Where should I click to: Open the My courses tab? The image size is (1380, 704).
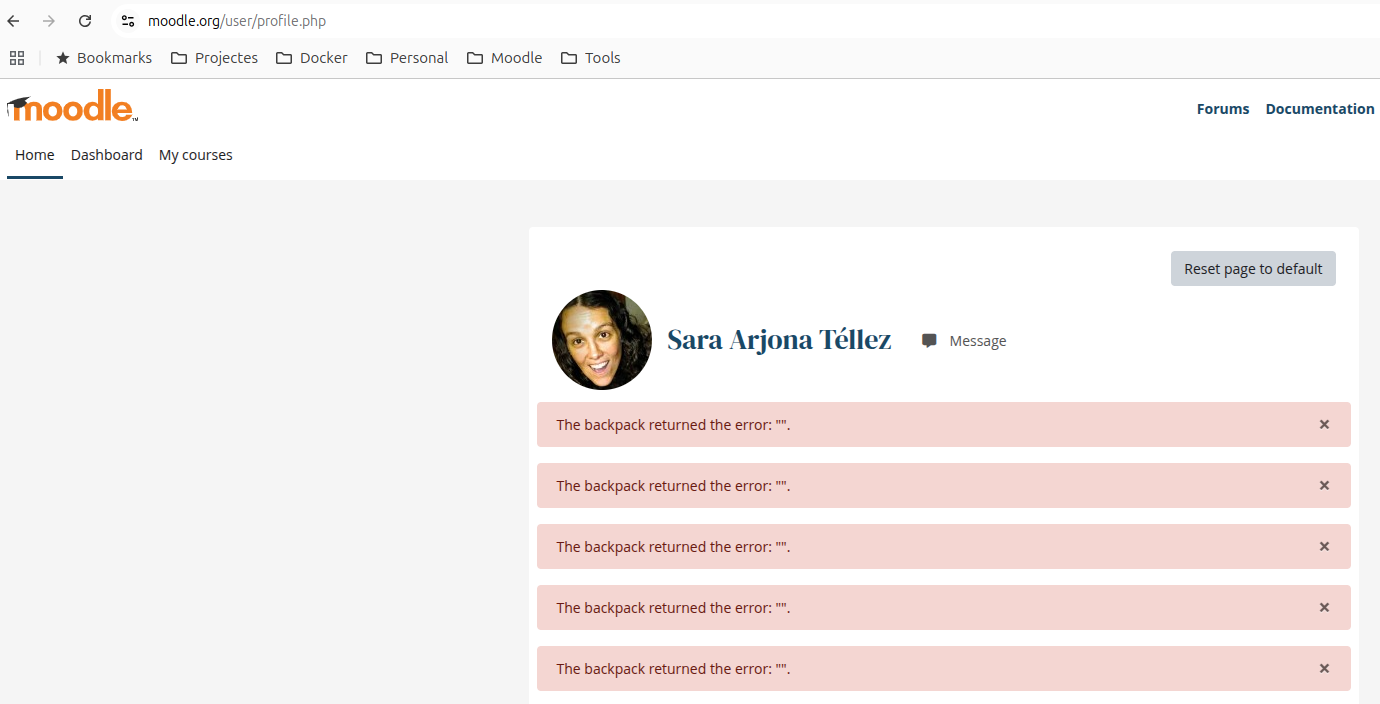(x=196, y=155)
